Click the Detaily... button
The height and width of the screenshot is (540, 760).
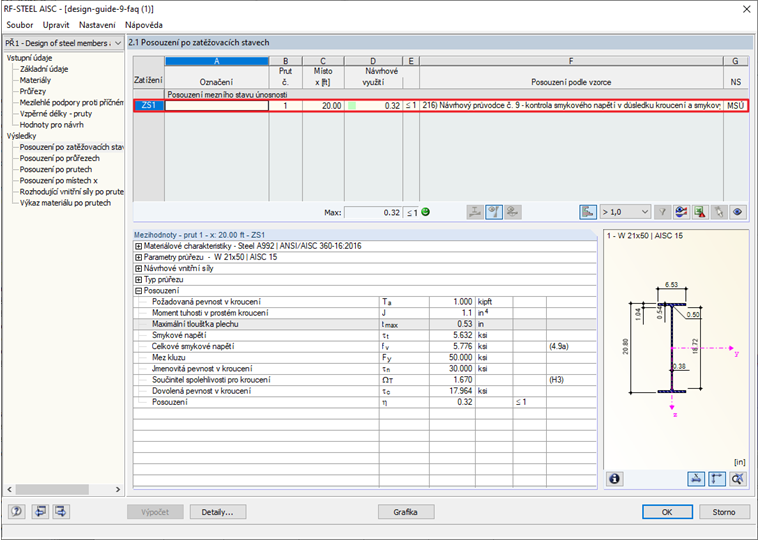click(x=218, y=512)
